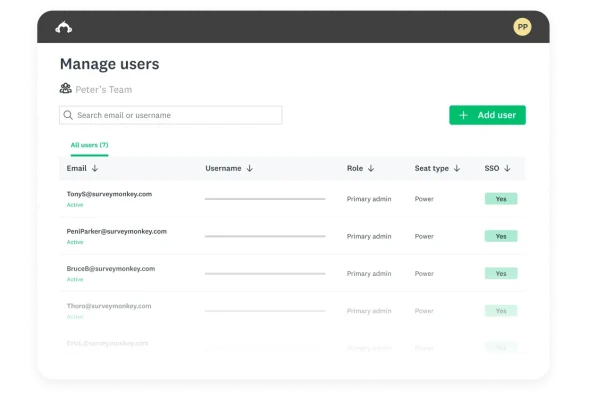Click the SurveyMonkey logo in header
Viewport: 604px width, 400px height.
point(64,27)
